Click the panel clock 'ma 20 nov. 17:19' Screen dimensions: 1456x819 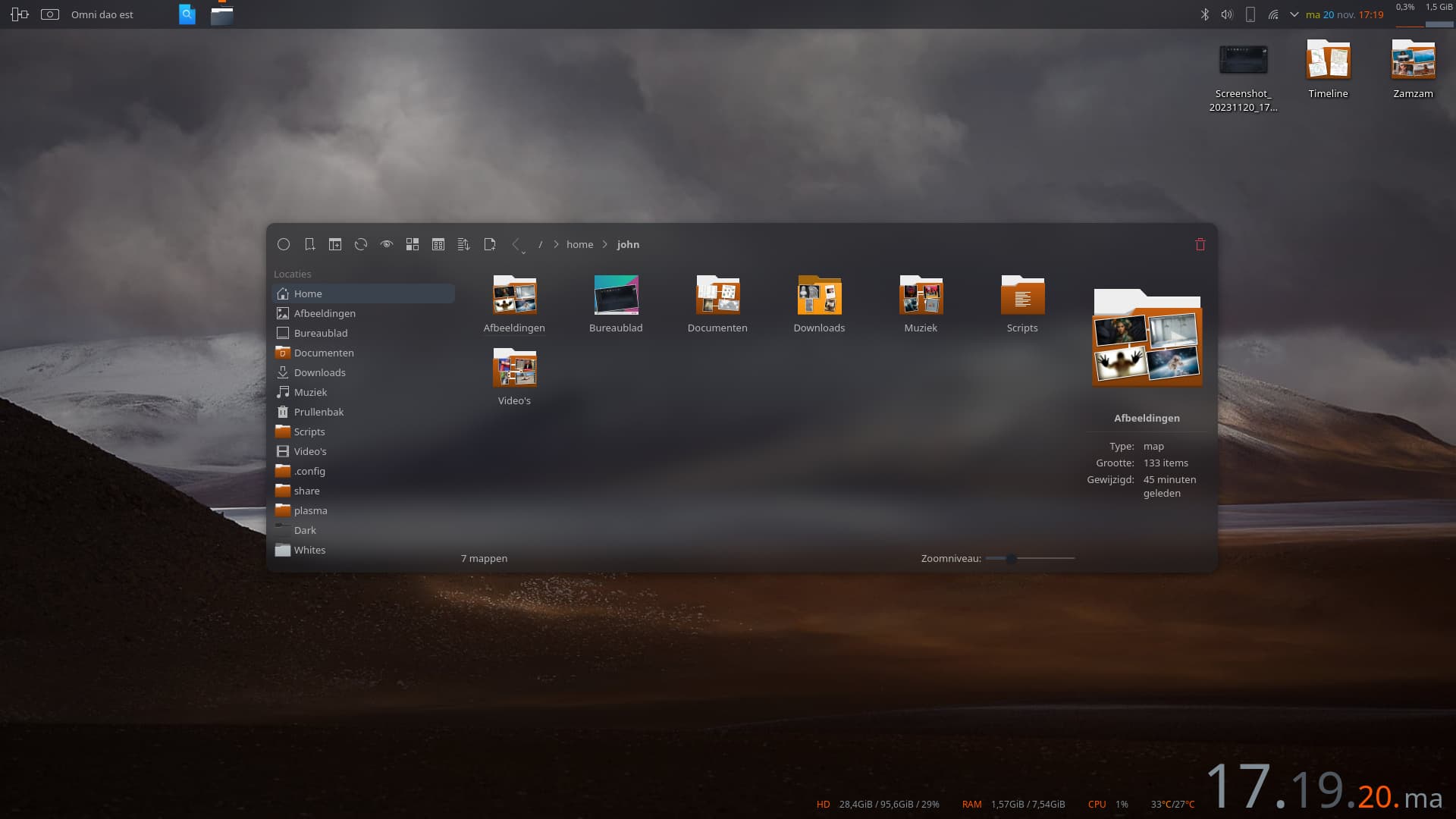(x=1345, y=14)
